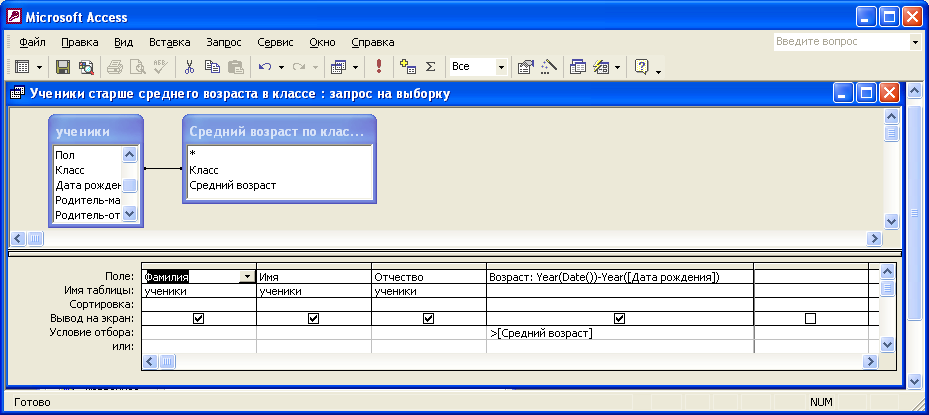Click the Cut scissors icon
The width and height of the screenshot is (929, 415).
pyautogui.click(x=190, y=67)
